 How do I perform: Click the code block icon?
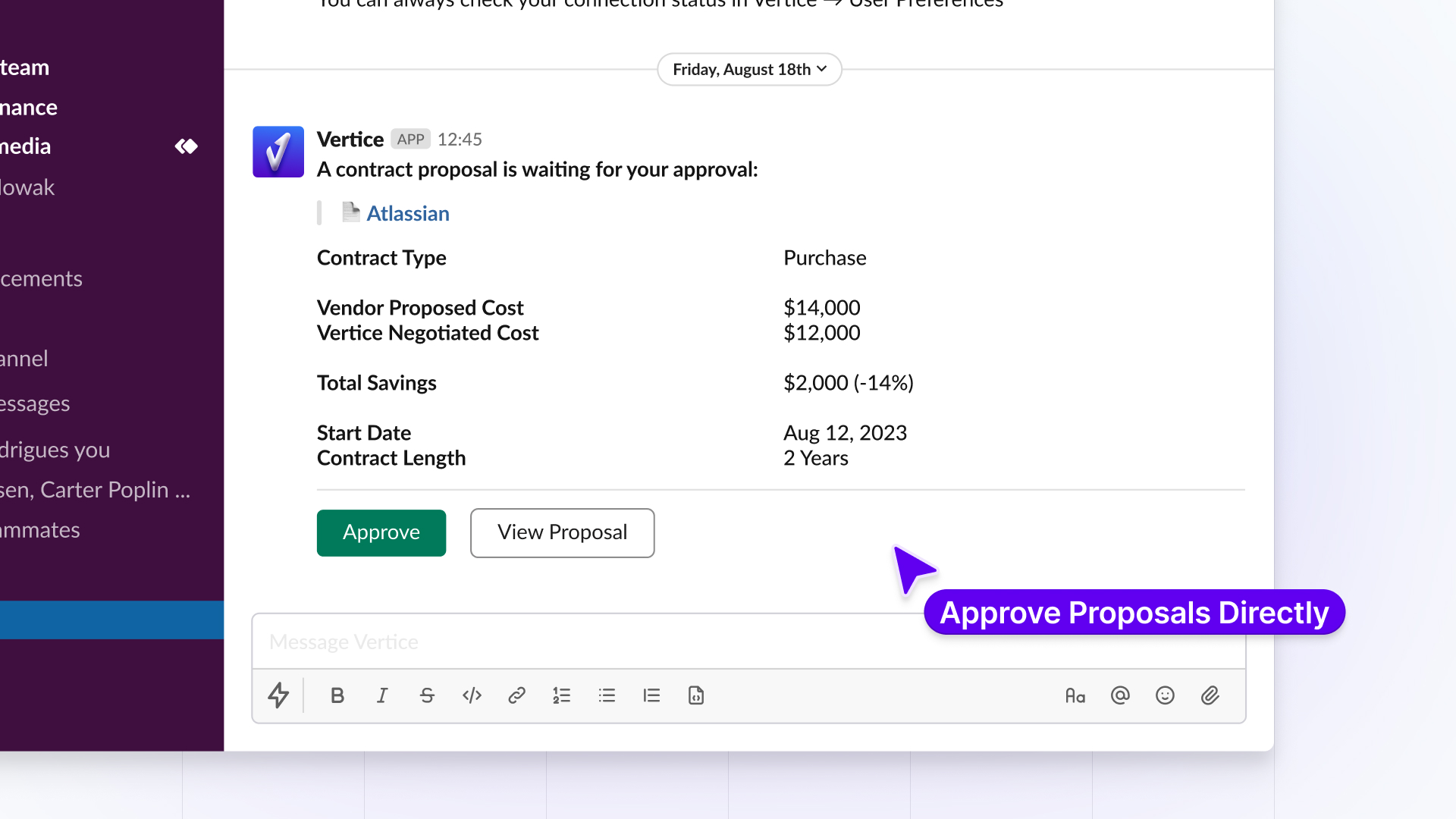[x=696, y=695]
